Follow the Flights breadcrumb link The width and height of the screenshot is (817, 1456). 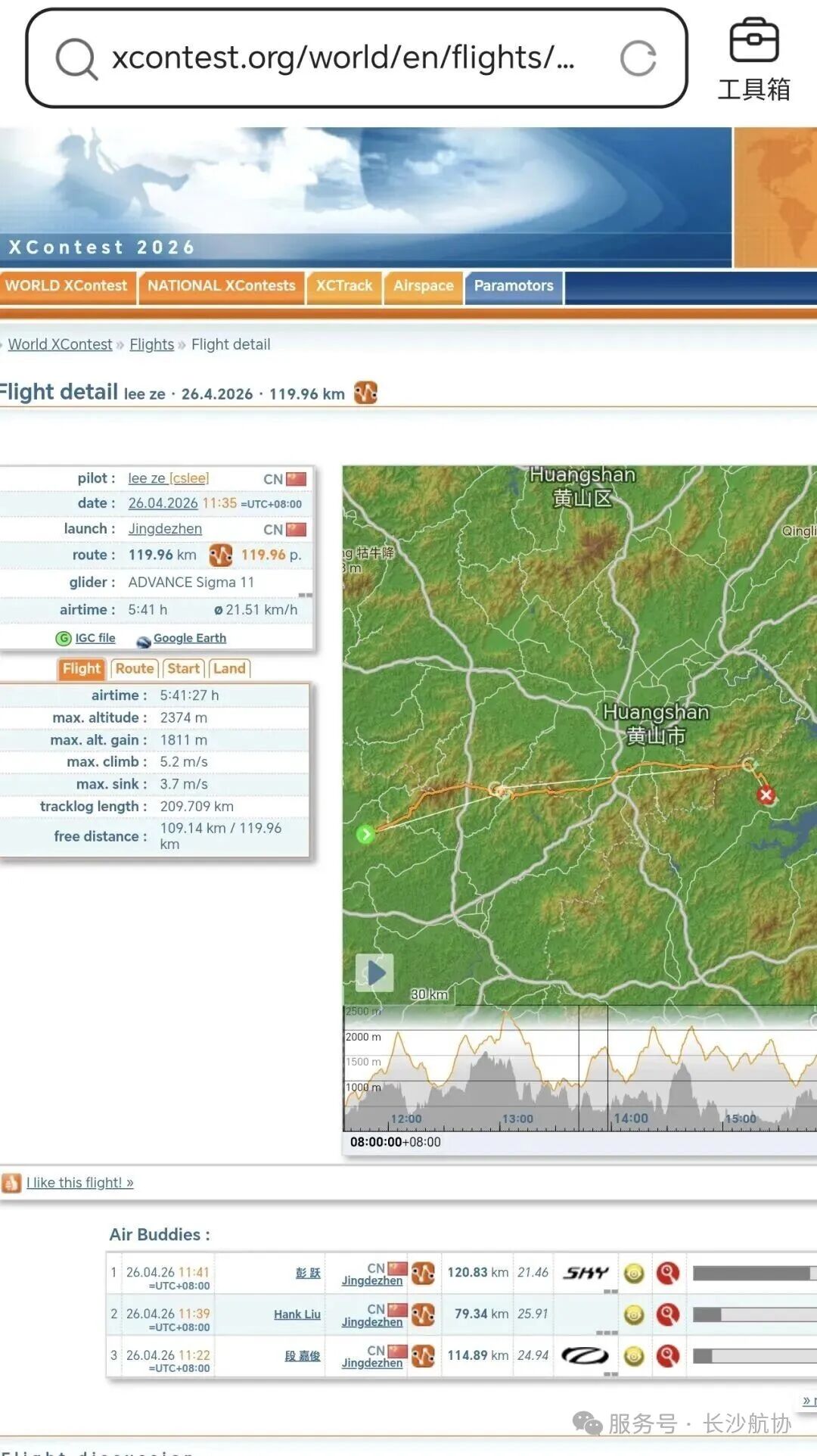pyautogui.click(x=152, y=344)
